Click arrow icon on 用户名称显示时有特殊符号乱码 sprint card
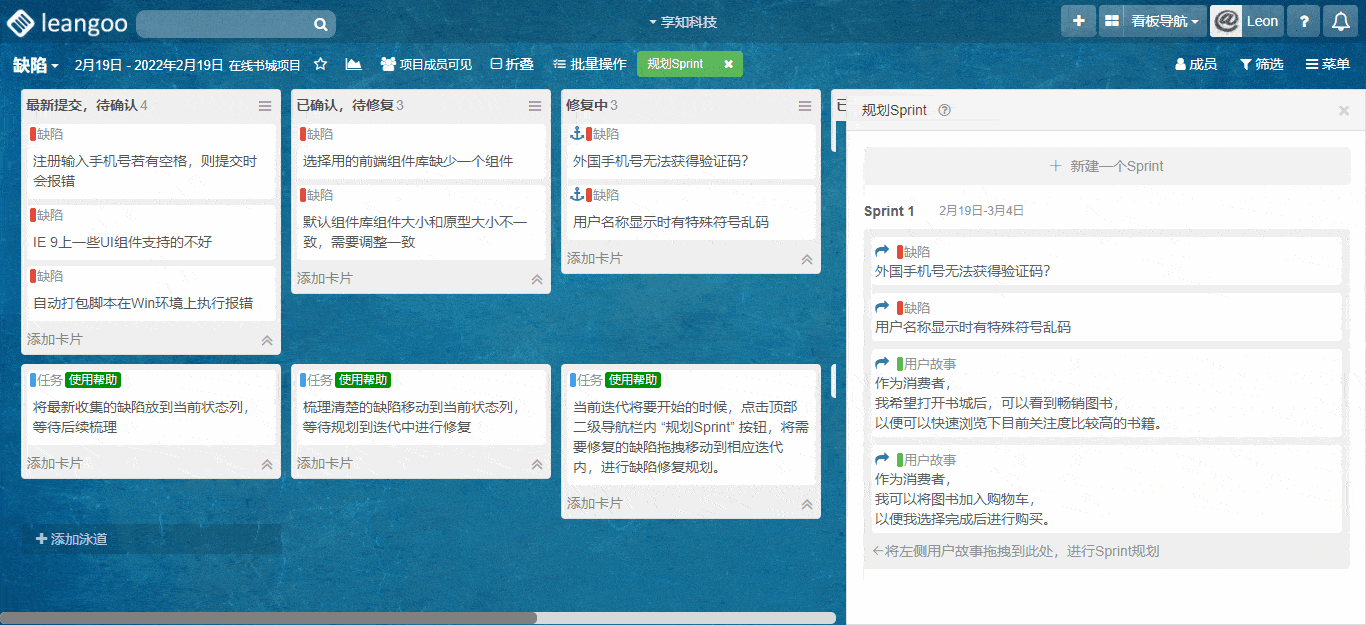The image size is (1366, 625). coord(882,307)
